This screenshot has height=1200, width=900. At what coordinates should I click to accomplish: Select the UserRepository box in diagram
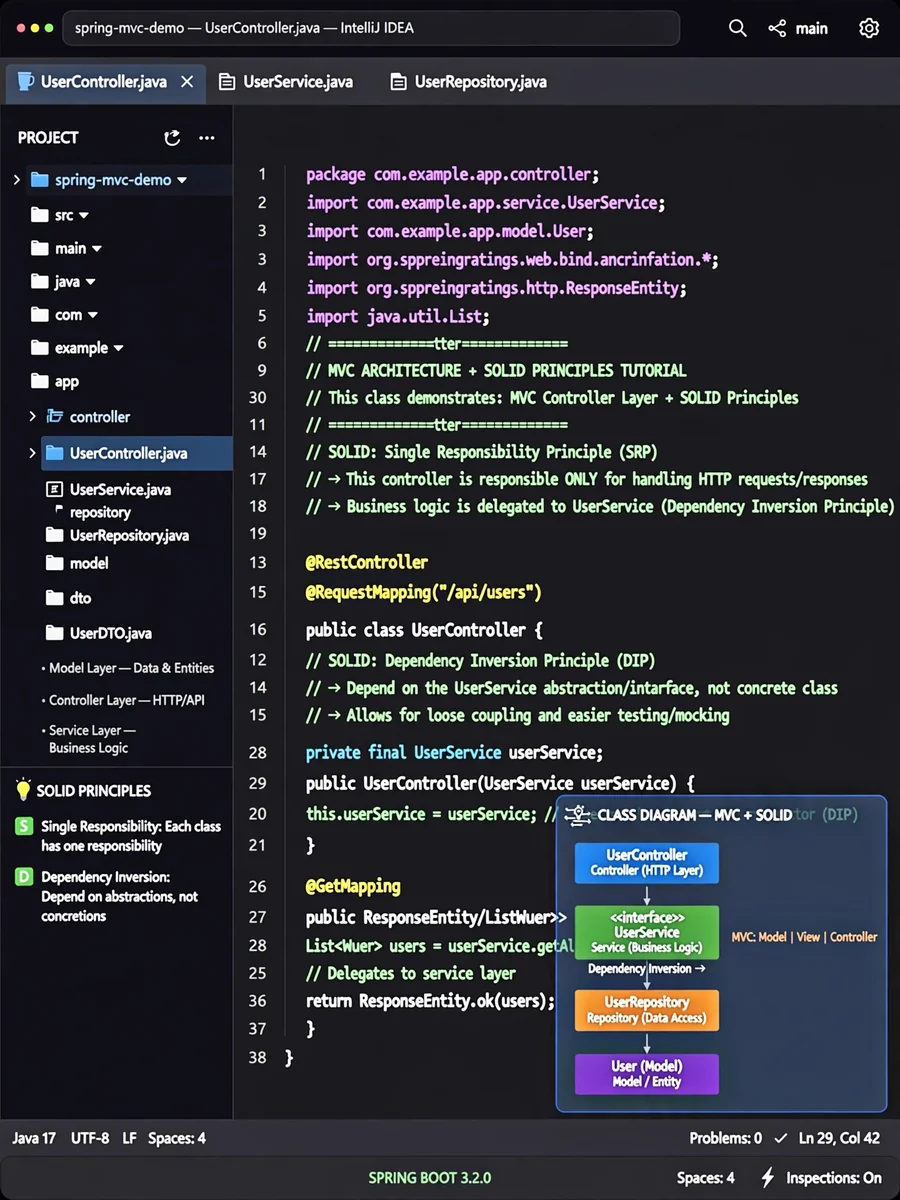click(646, 1010)
